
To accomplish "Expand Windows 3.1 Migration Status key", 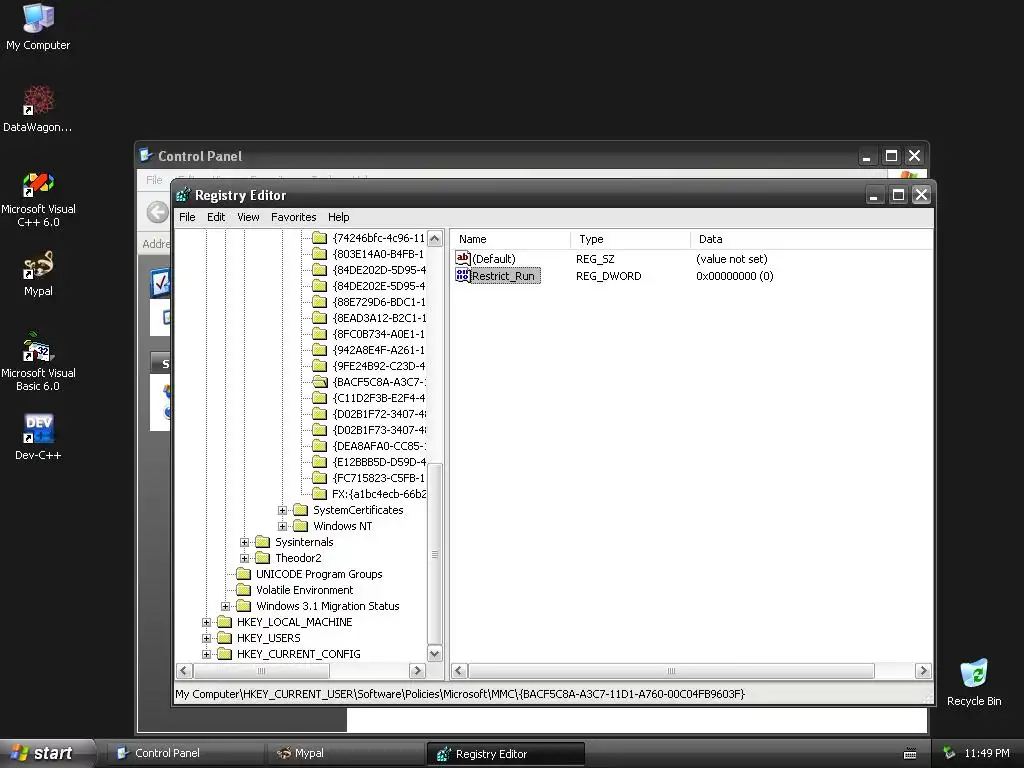I will (x=225, y=606).
